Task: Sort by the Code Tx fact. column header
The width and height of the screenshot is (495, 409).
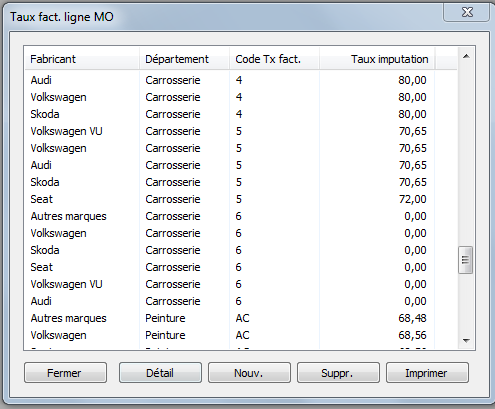Action: pos(274,59)
